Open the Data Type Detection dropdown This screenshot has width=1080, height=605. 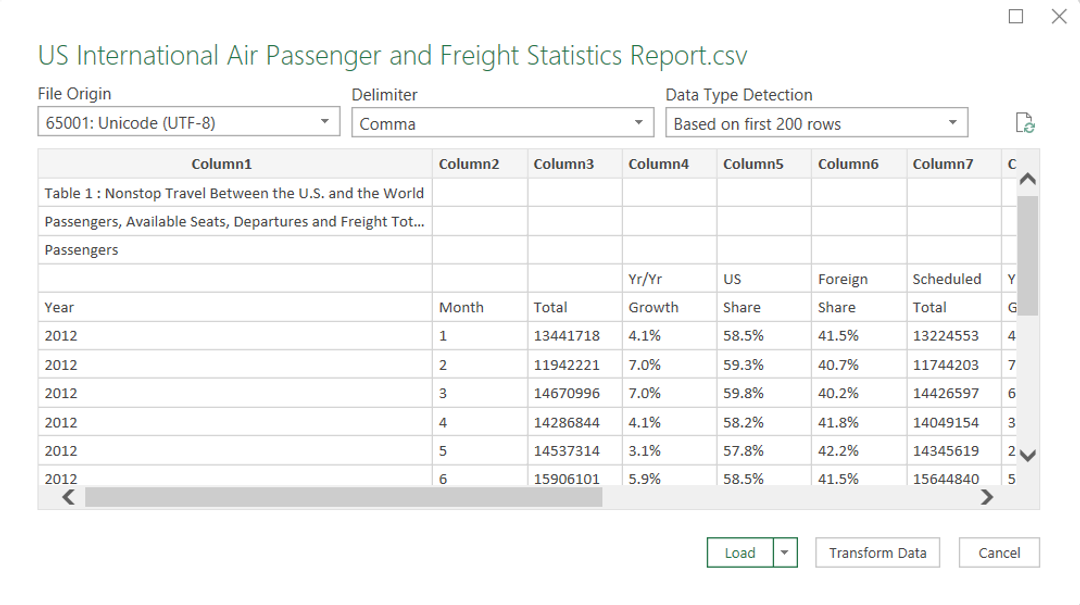[x=816, y=123]
